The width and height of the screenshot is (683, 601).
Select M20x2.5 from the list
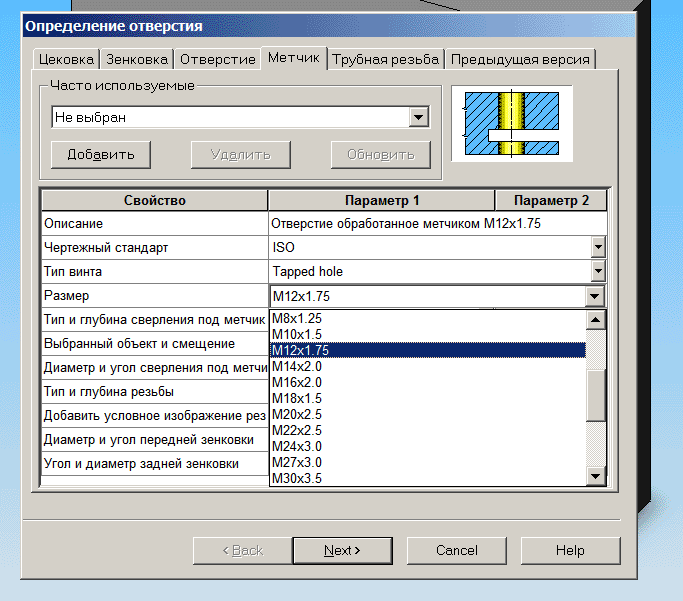[x=297, y=414]
